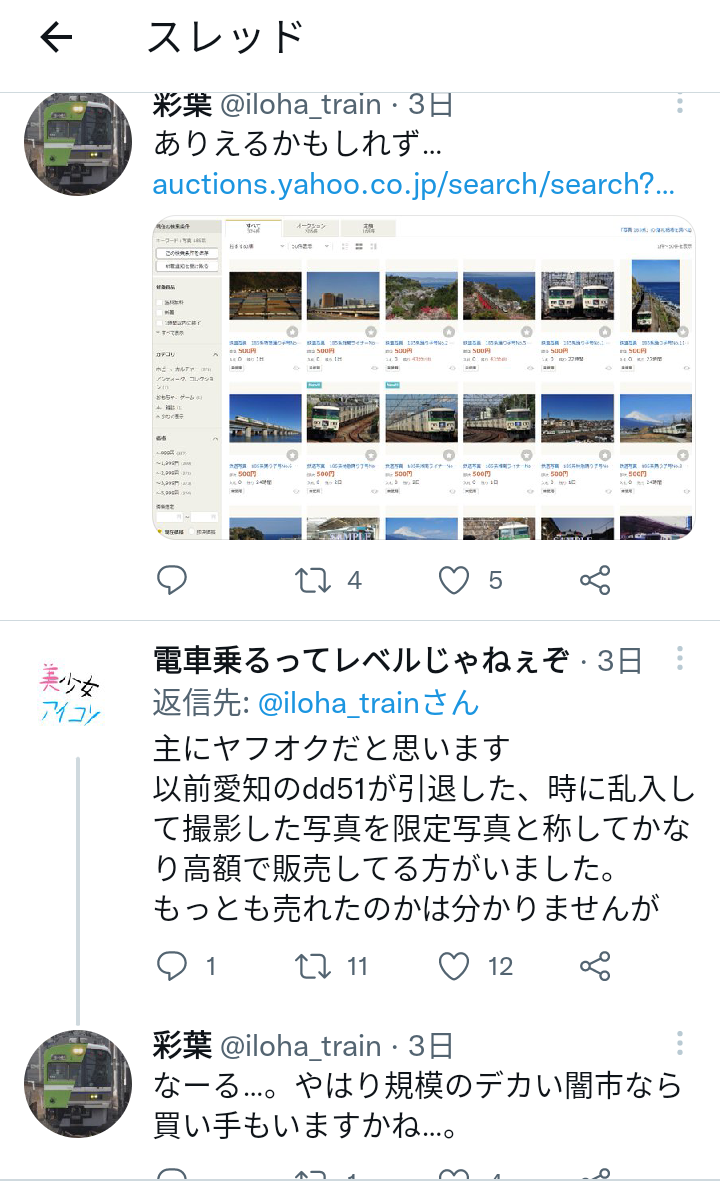Share the 電車乗るってレベルじゃねぇぞ tweet
This screenshot has height=1187, width=720.
pos(595,966)
